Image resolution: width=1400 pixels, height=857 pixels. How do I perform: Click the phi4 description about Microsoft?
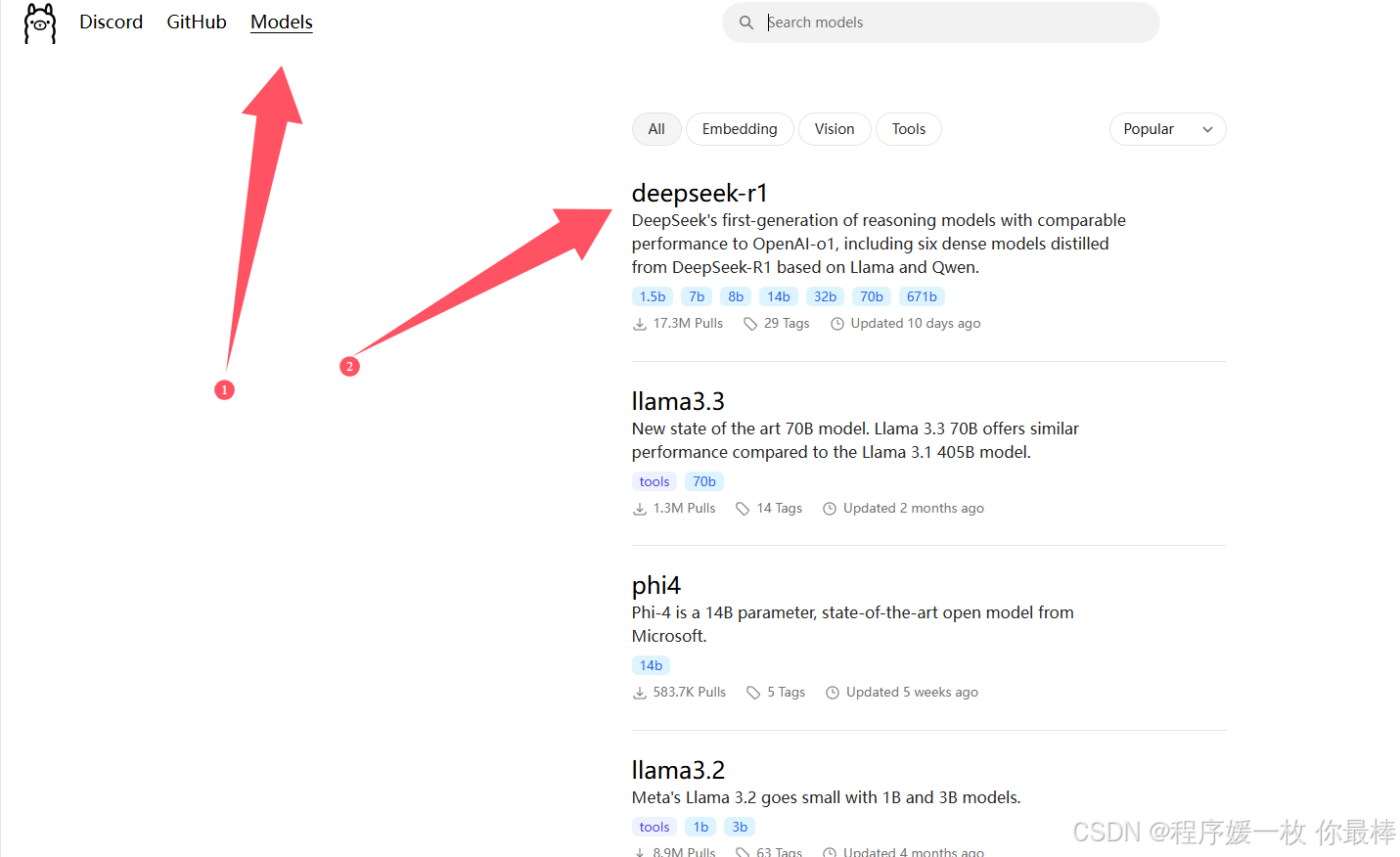point(853,624)
